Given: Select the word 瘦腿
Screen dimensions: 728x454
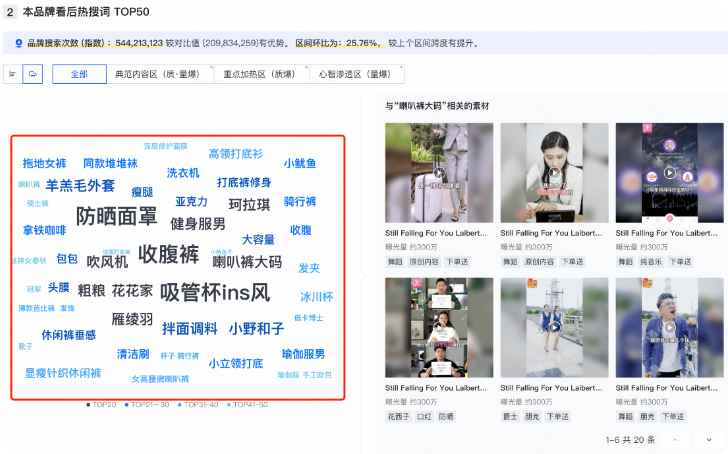Looking at the screenshot, I should [142, 192].
